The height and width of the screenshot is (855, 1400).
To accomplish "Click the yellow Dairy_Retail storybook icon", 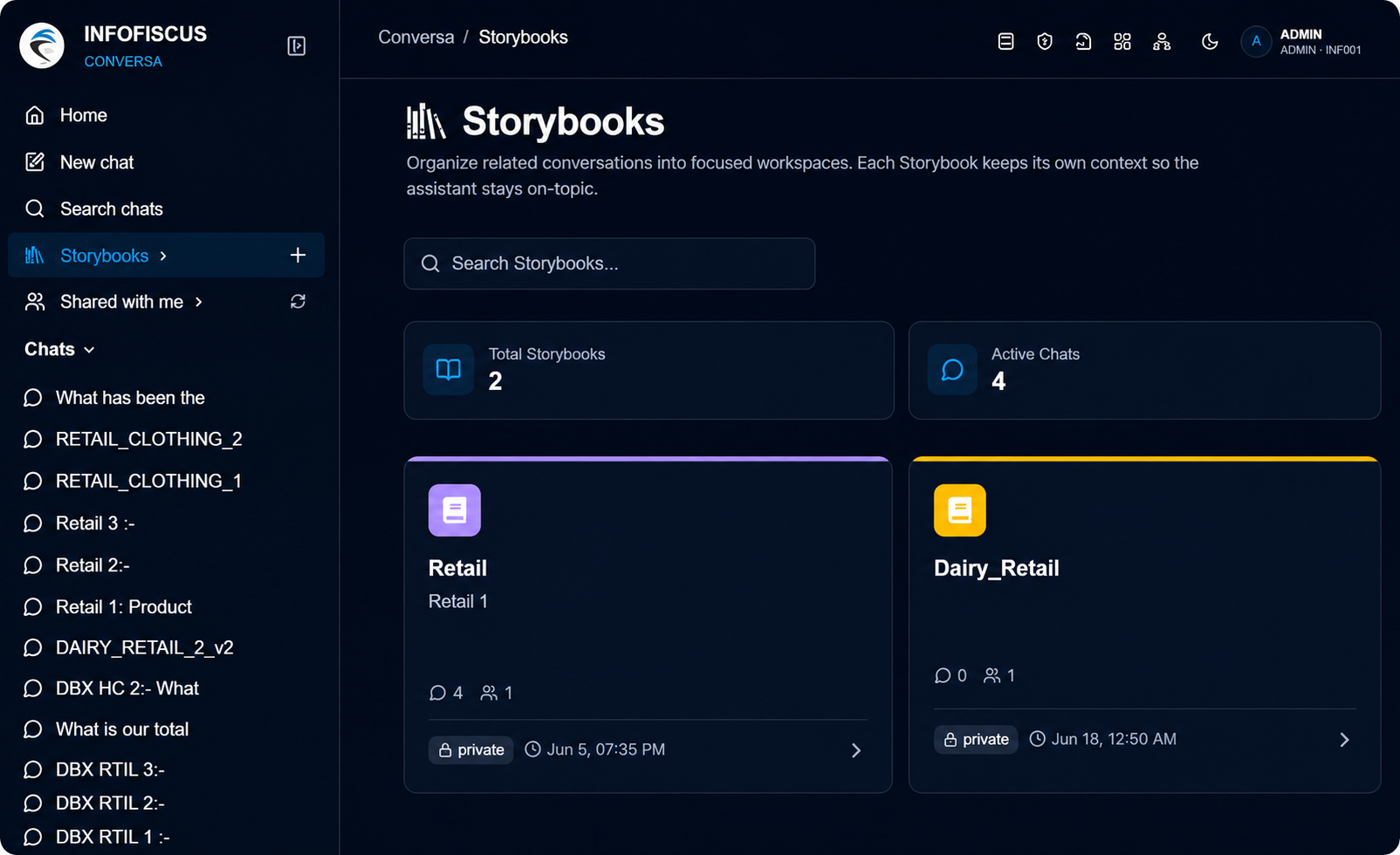I will point(960,510).
